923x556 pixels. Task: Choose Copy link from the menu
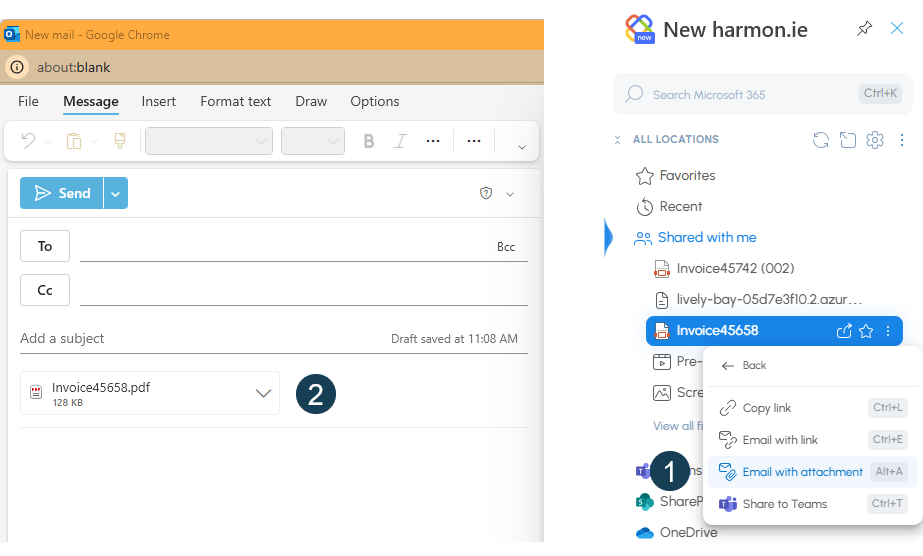coord(812,408)
